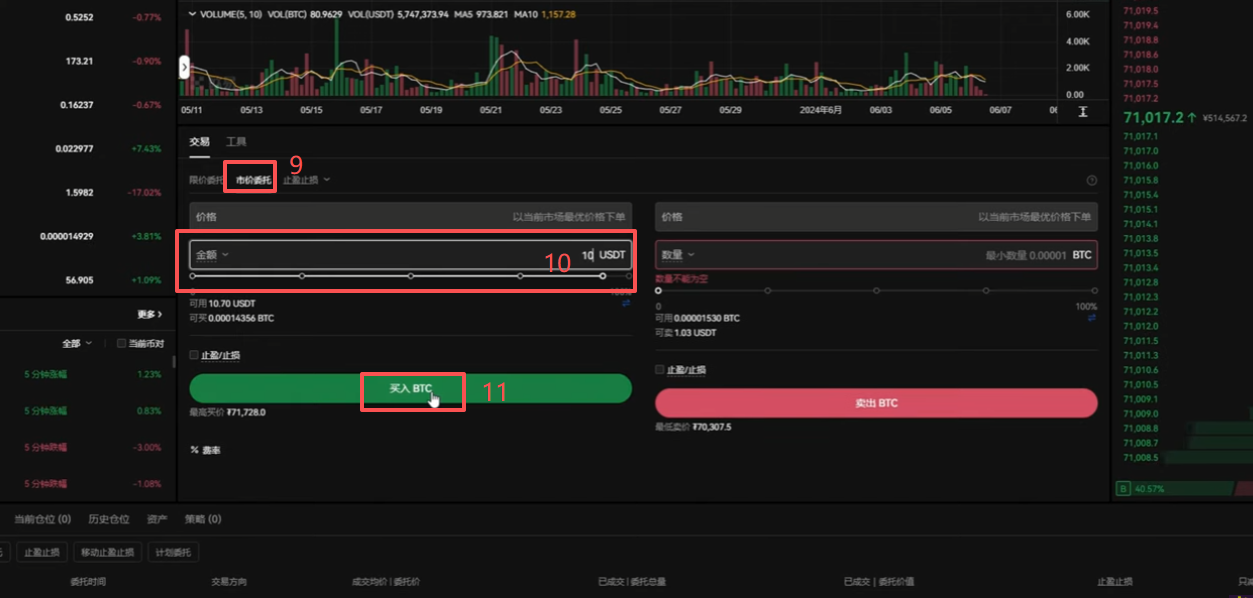The image size is (1253, 598).
Task: Click the buy-side transfer swap icon
Action: click(x=626, y=303)
